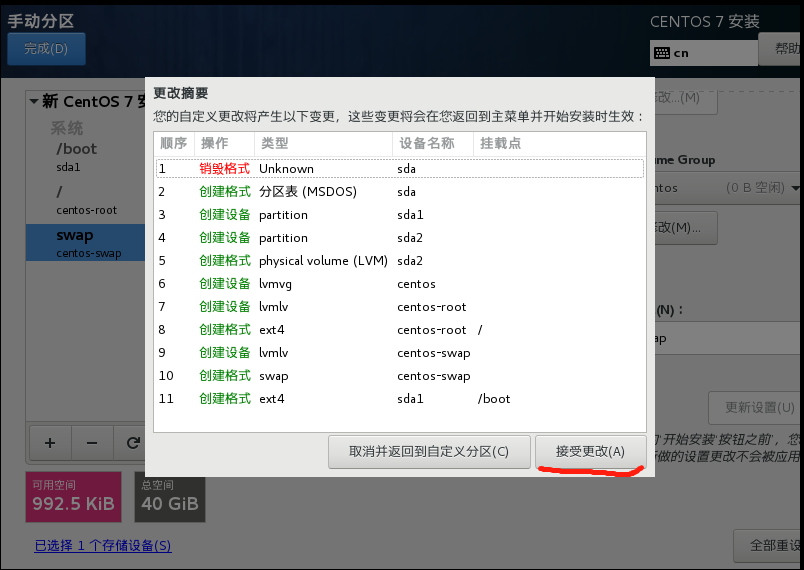The height and width of the screenshot is (570, 804).
Task: Click the keyboard layout icon next to cn
Action: [x=661, y=53]
